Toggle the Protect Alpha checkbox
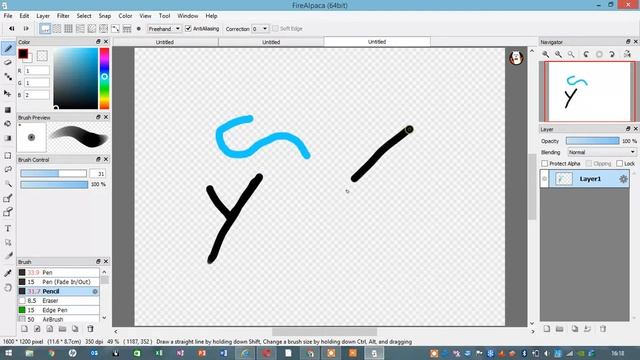640x360 pixels. (x=544, y=163)
